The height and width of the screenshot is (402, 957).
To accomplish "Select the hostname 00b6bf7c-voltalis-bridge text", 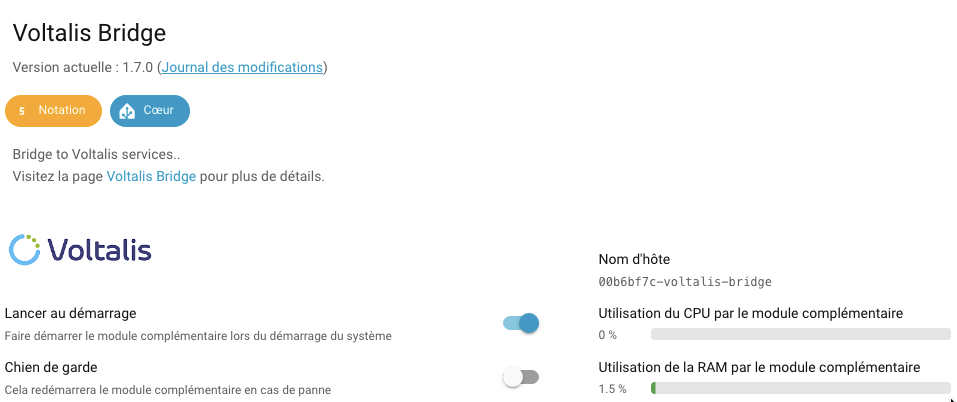I will coord(685,282).
